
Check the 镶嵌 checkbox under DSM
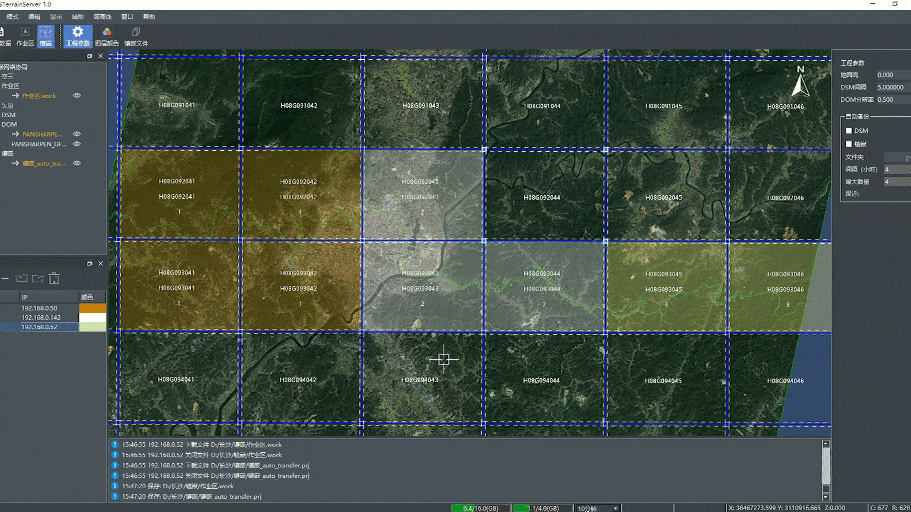coord(849,144)
